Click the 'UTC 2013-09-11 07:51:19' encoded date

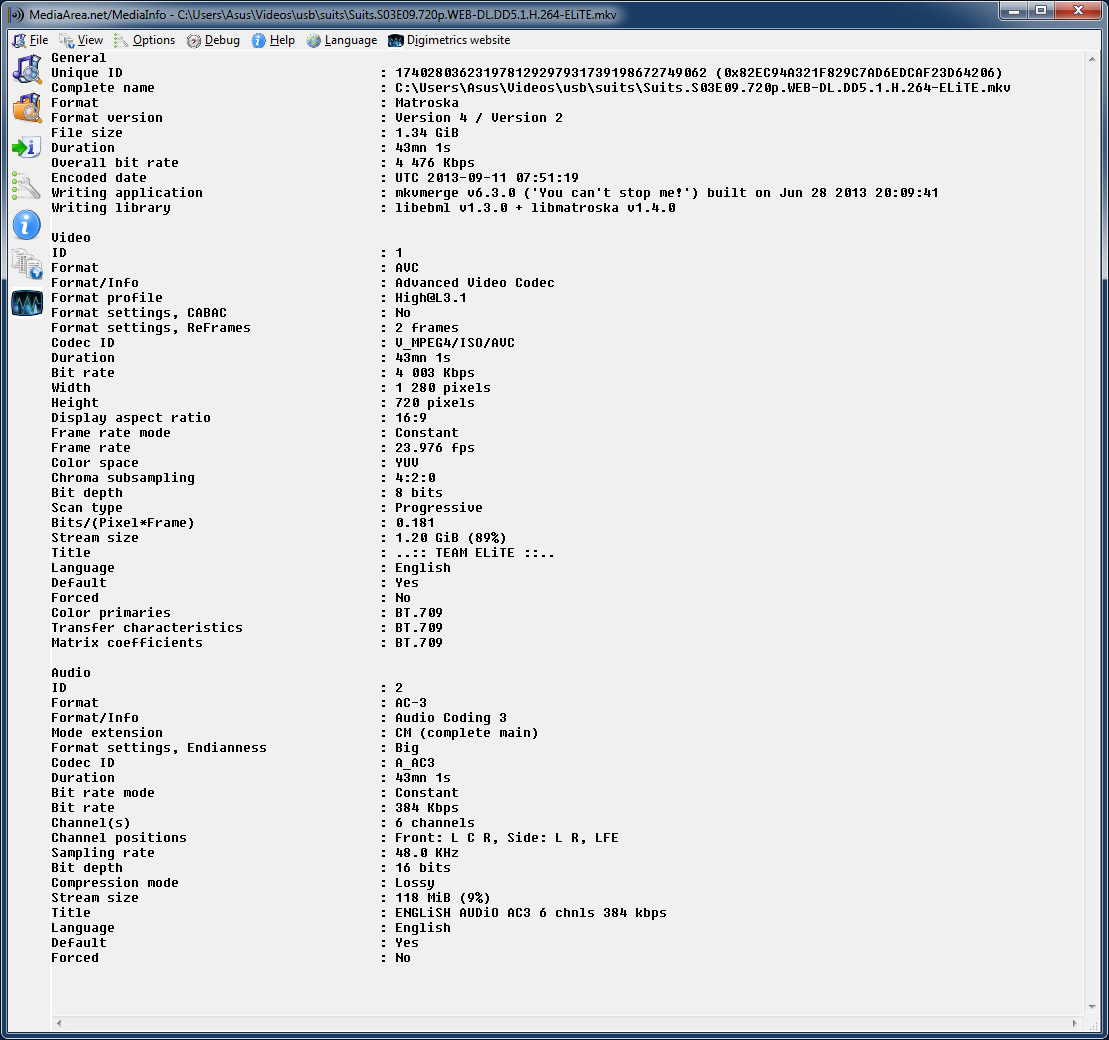tap(487, 178)
